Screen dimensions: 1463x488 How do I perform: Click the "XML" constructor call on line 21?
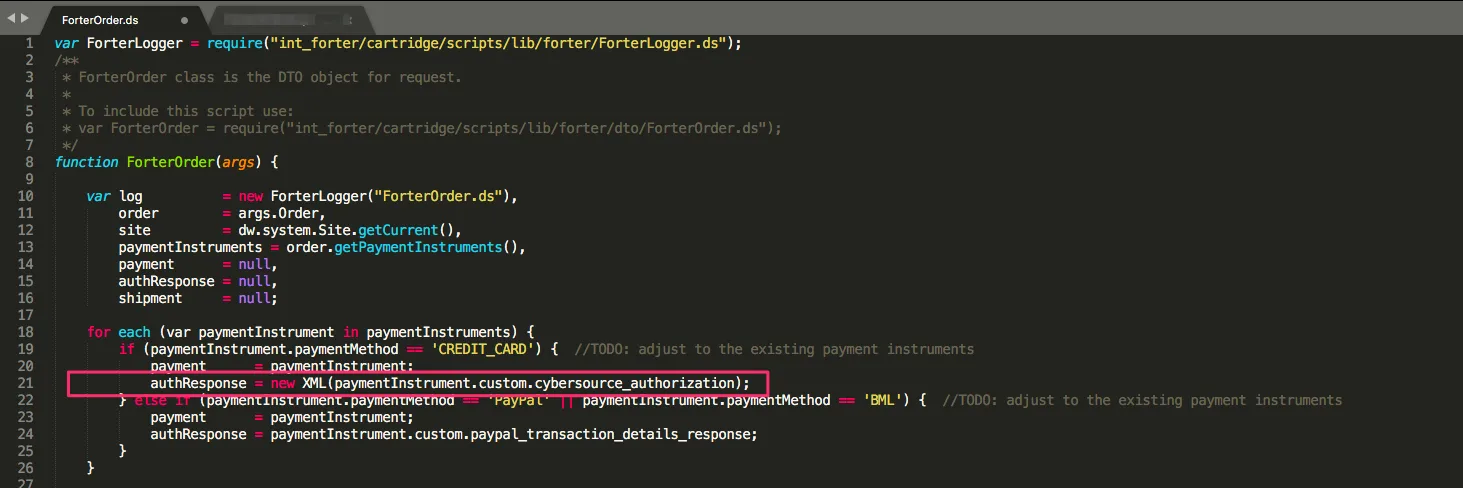point(314,383)
